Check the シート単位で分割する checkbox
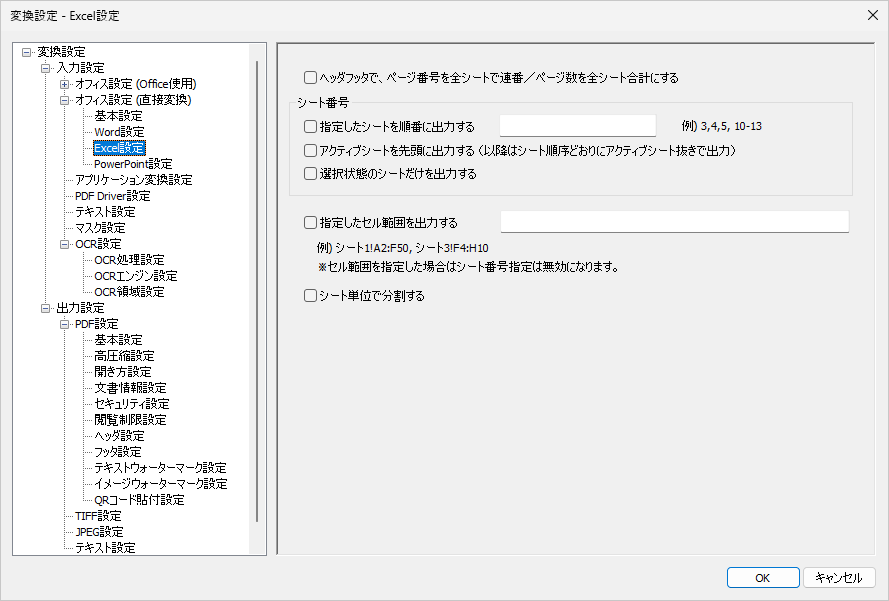 click(x=311, y=295)
